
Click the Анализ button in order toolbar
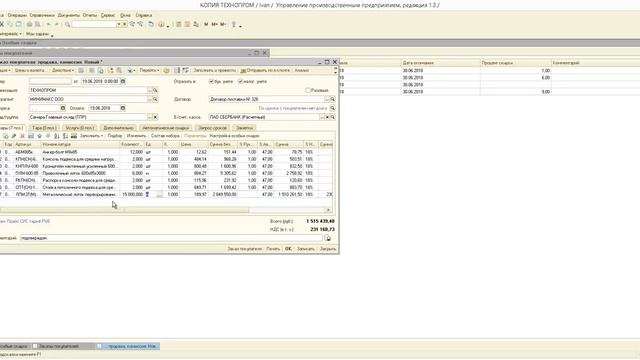coord(302,71)
